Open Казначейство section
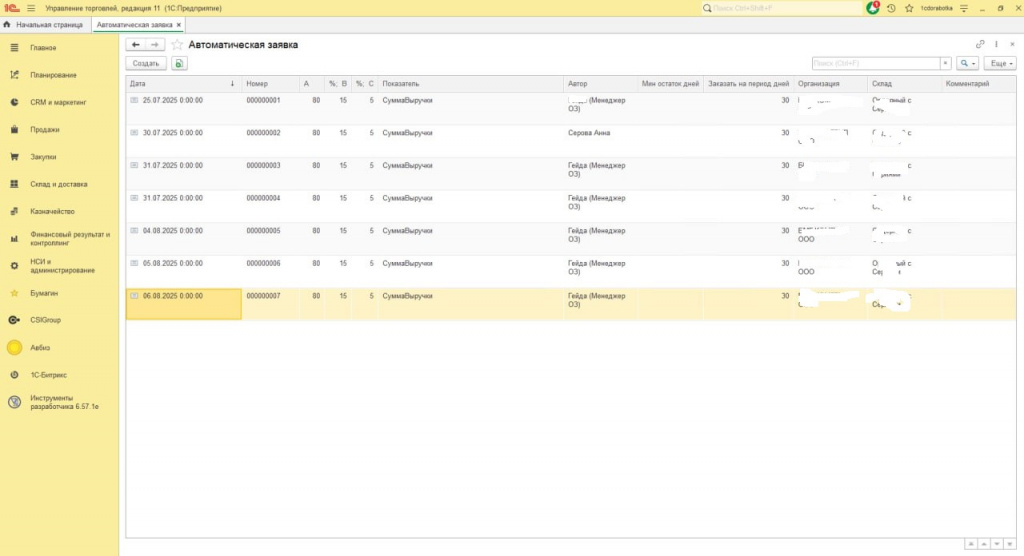The image size is (1024, 556). point(59,212)
